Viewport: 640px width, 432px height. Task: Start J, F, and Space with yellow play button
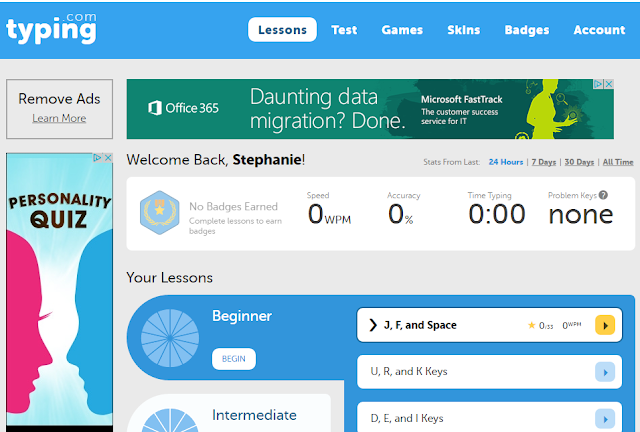[x=605, y=325]
